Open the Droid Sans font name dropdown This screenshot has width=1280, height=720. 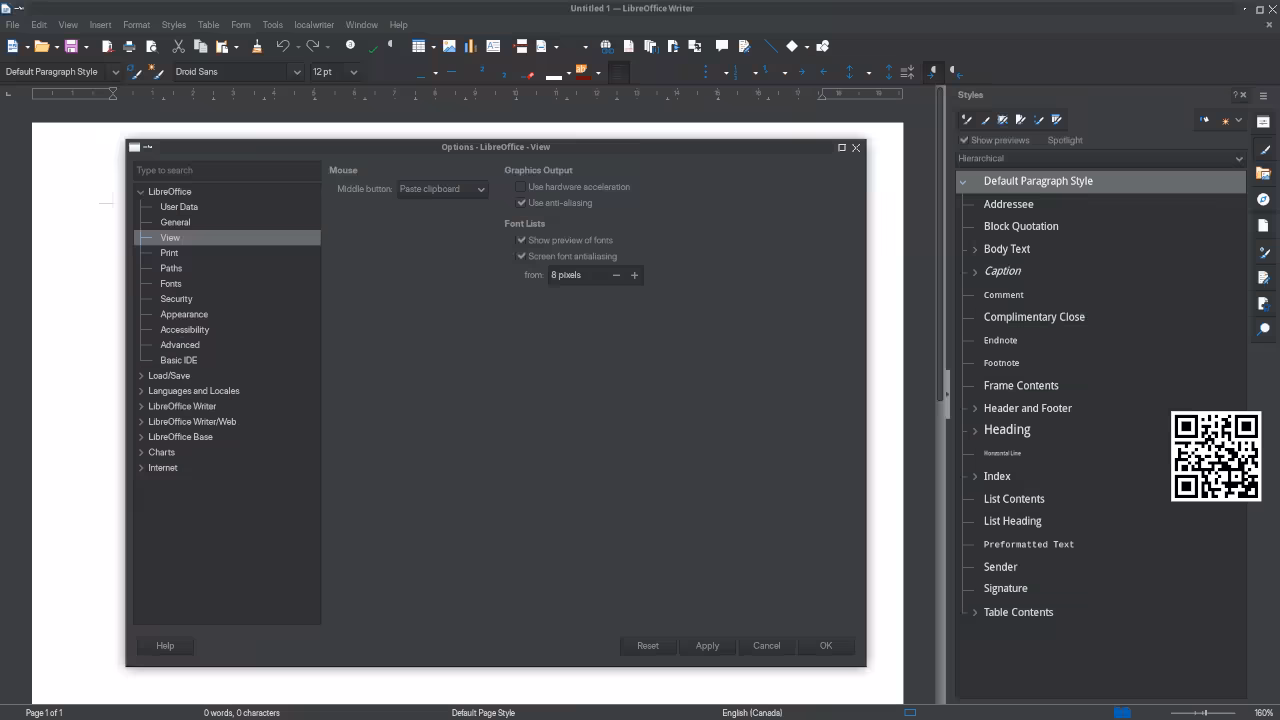[297, 72]
